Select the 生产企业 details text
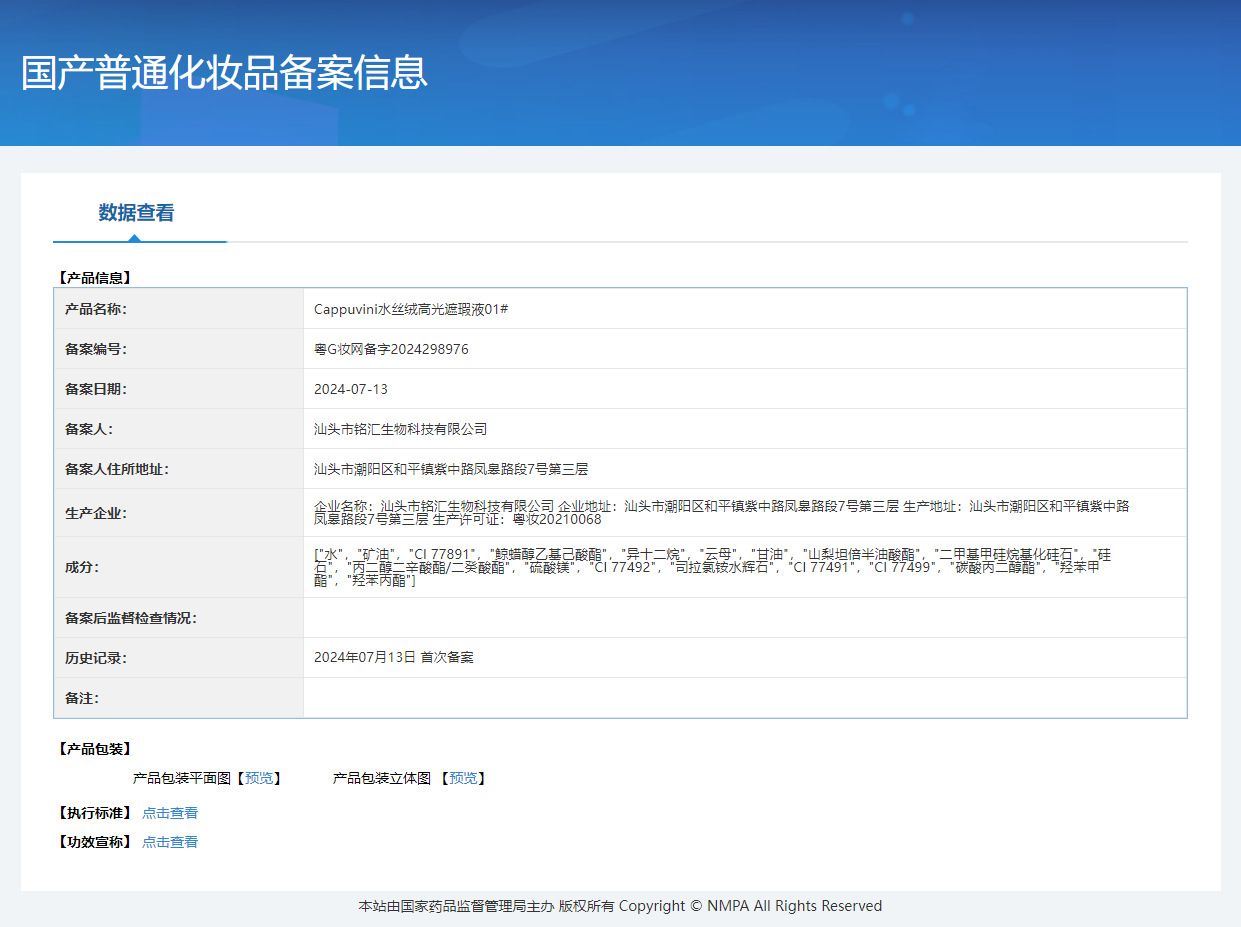The height and width of the screenshot is (927, 1241). pyautogui.click(x=722, y=513)
